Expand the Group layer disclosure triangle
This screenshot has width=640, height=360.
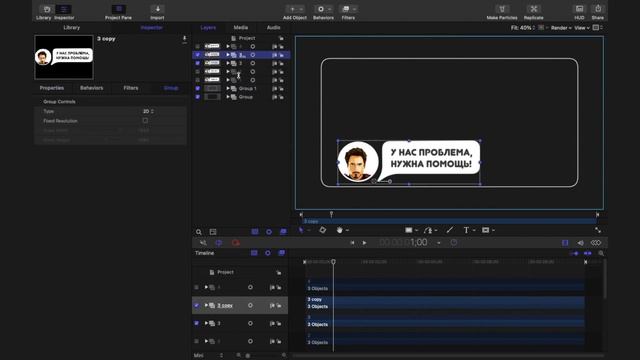[x=228, y=97]
